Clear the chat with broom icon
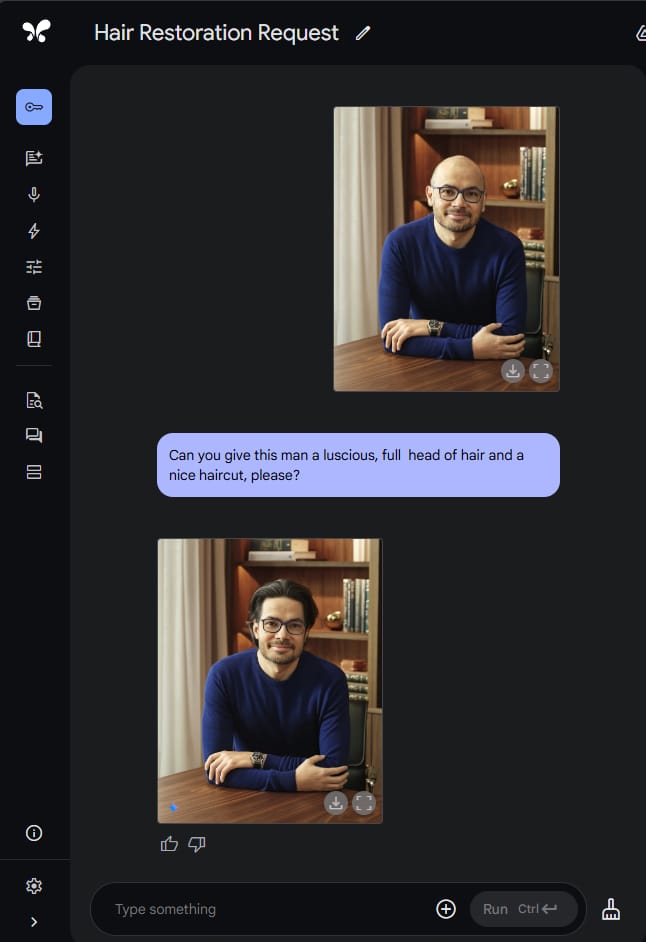This screenshot has width=646, height=942. [x=611, y=909]
